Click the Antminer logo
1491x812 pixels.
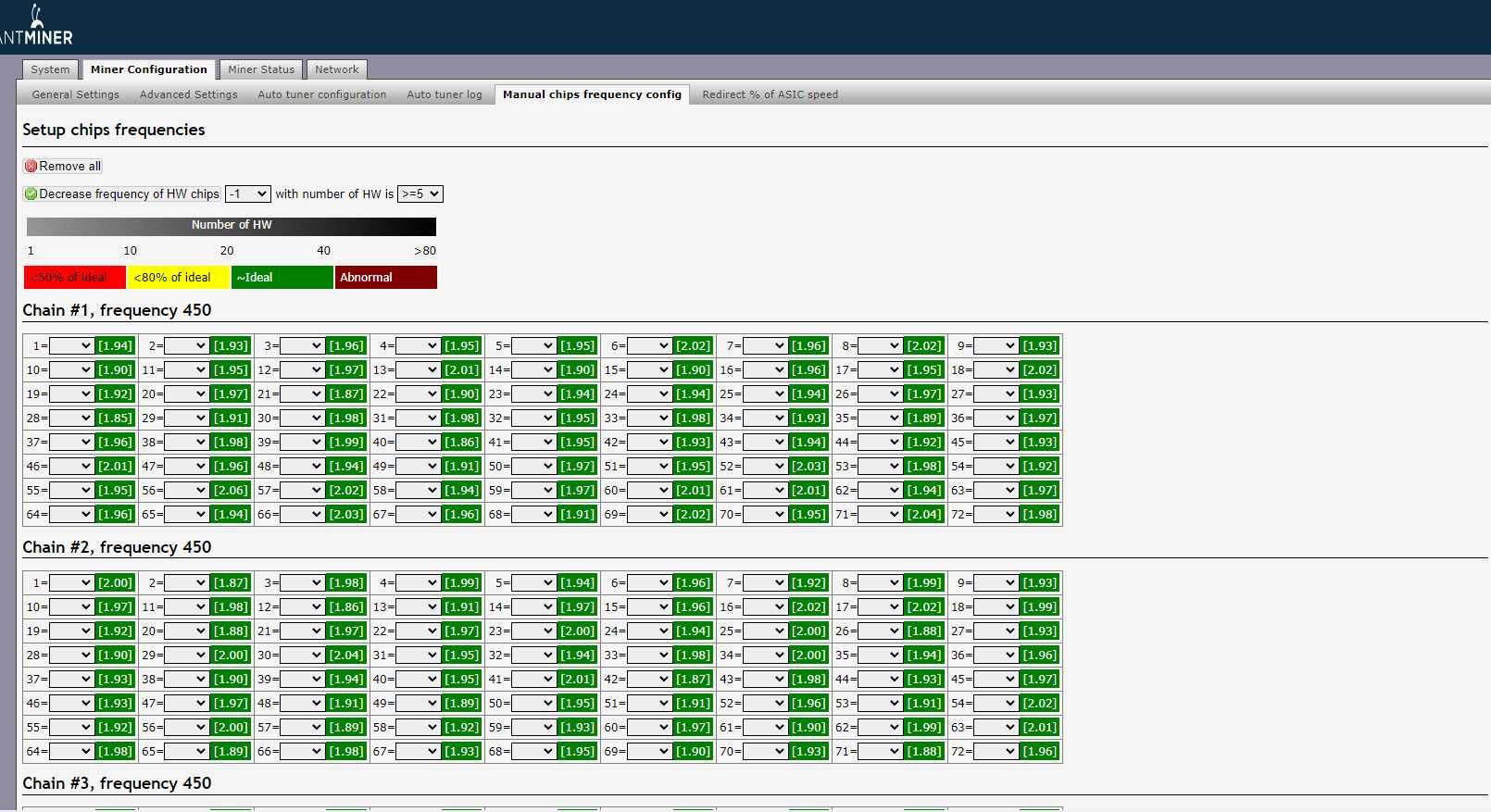[x=36, y=26]
